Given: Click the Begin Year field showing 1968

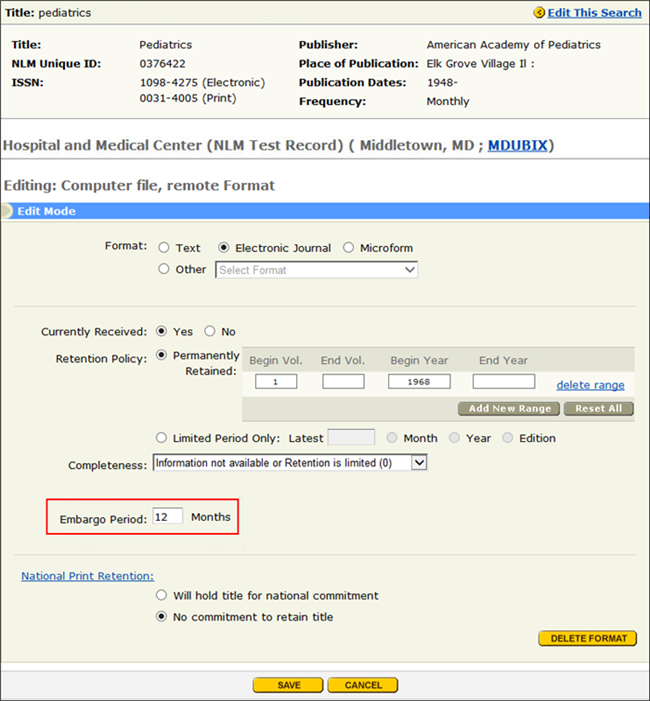Looking at the screenshot, I should pos(419,382).
